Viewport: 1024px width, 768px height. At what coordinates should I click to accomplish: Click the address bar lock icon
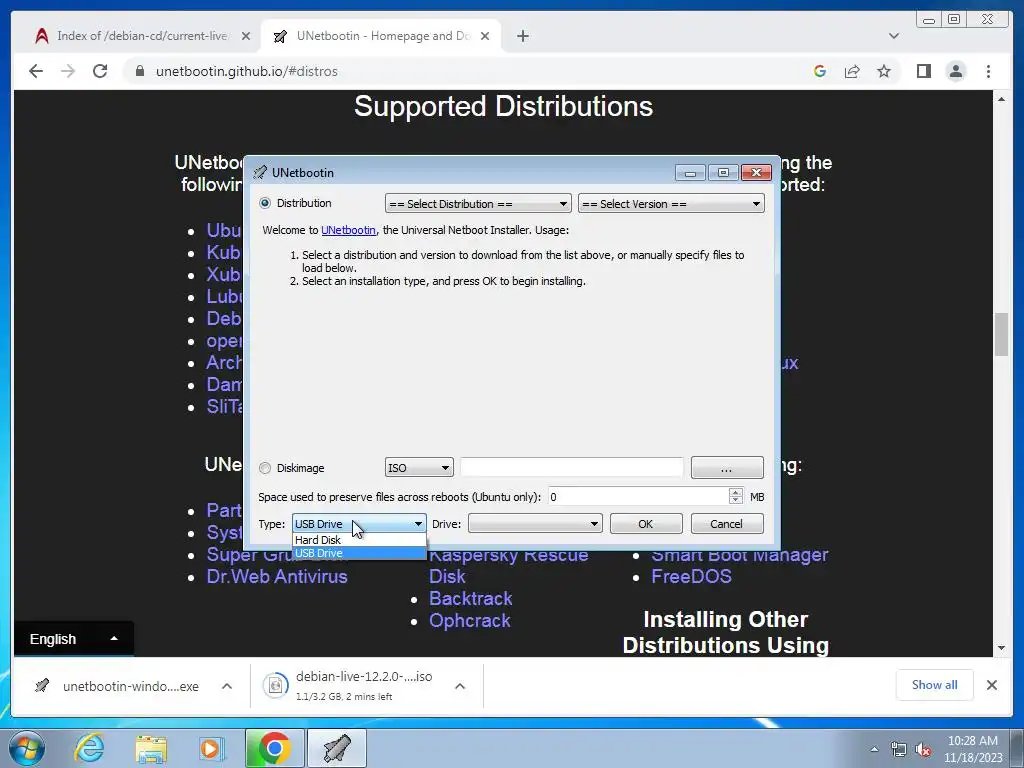(x=140, y=71)
